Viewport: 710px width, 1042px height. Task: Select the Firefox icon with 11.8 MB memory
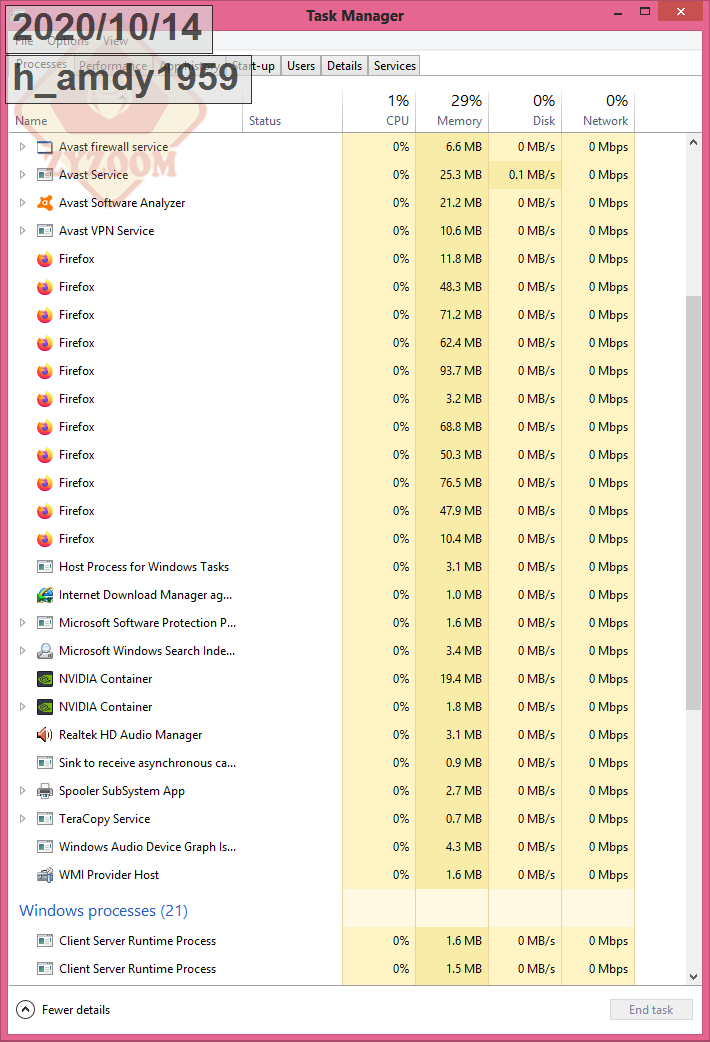[x=45, y=259]
